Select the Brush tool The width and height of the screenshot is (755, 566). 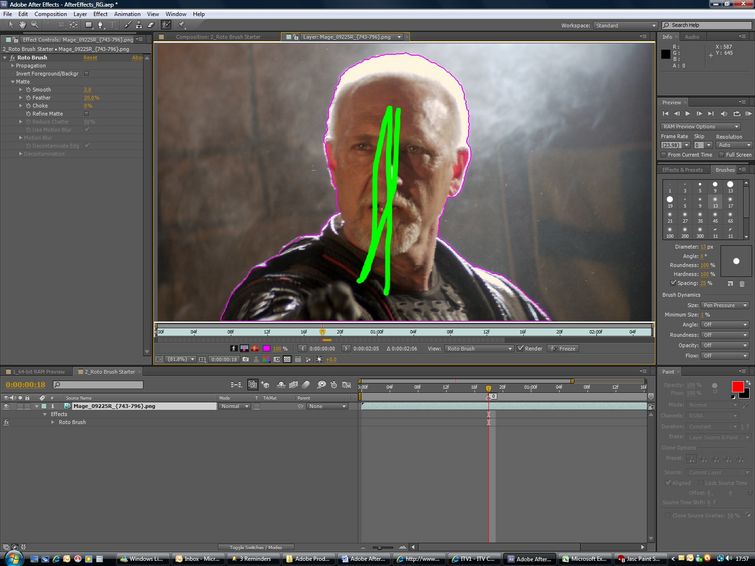[x=128, y=25]
